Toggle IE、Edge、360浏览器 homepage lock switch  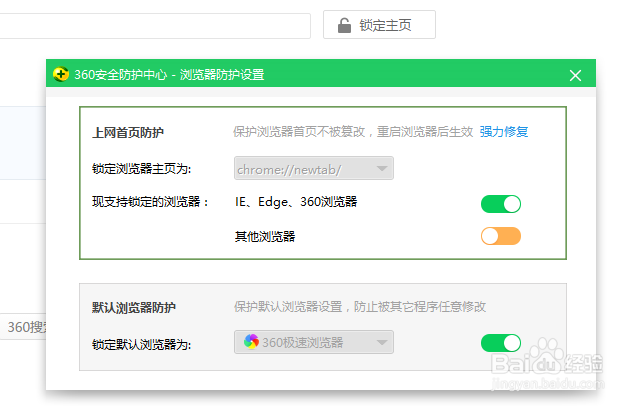pos(501,204)
